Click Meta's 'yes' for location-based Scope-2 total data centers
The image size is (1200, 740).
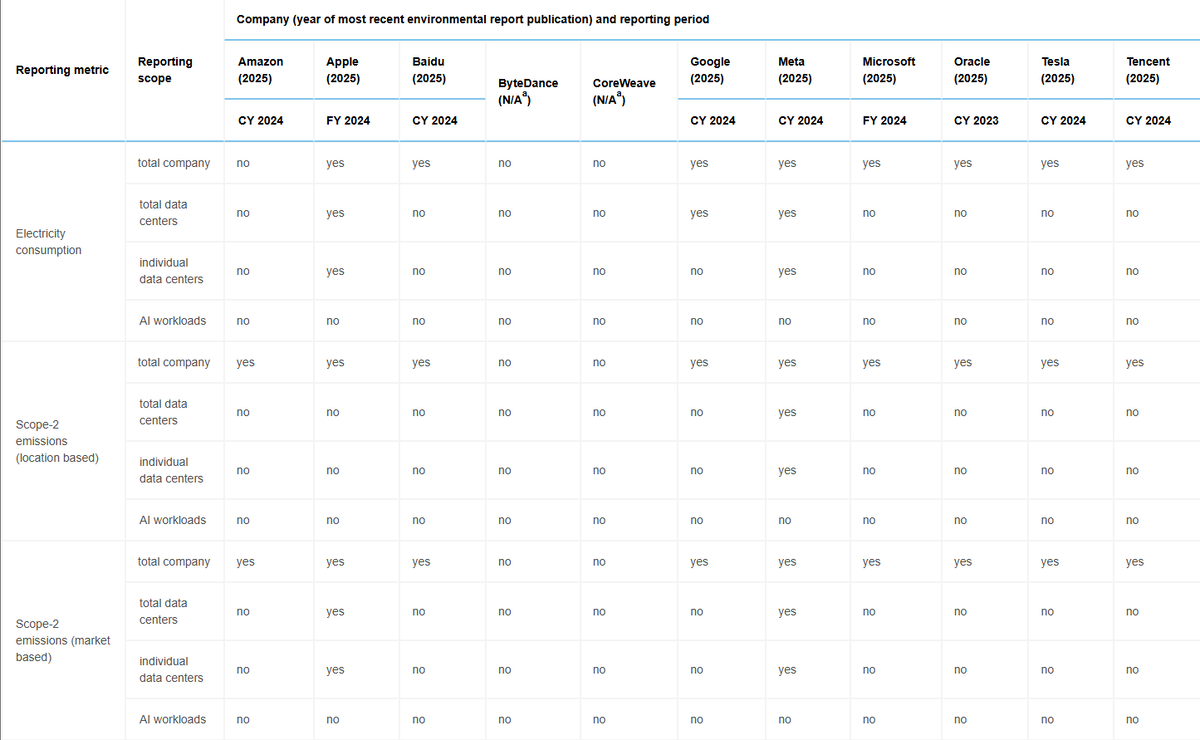pos(787,412)
